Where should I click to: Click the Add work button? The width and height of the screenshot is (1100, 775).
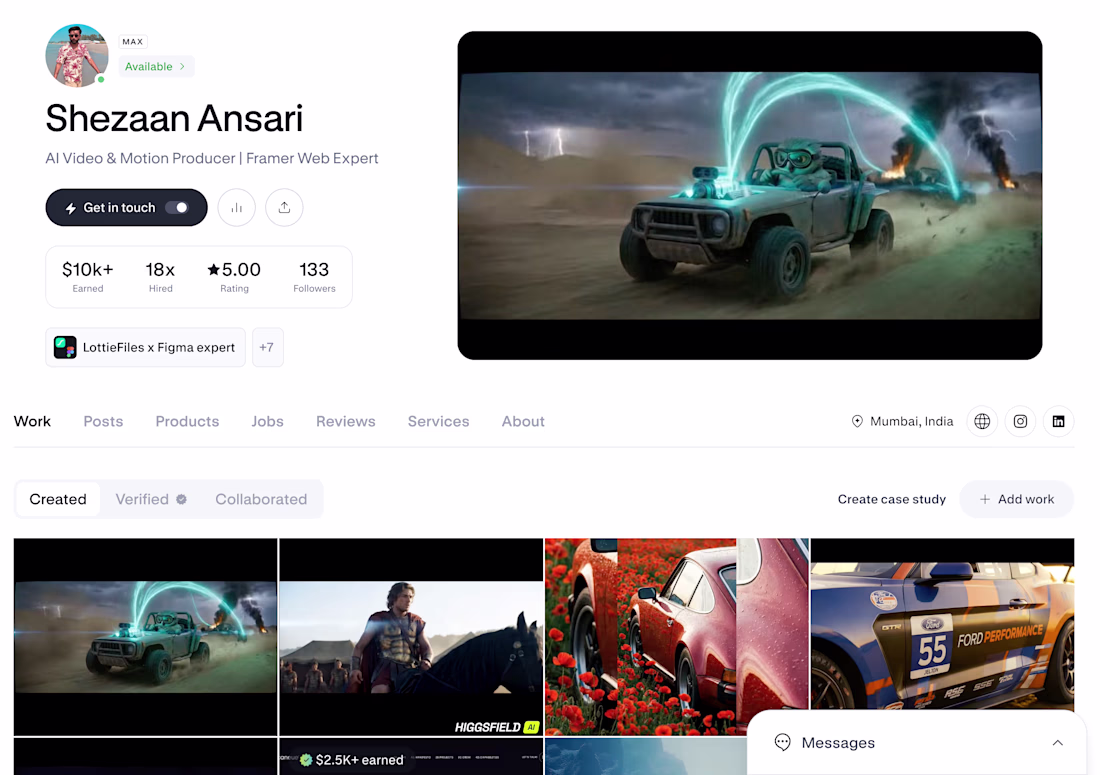tap(1017, 499)
